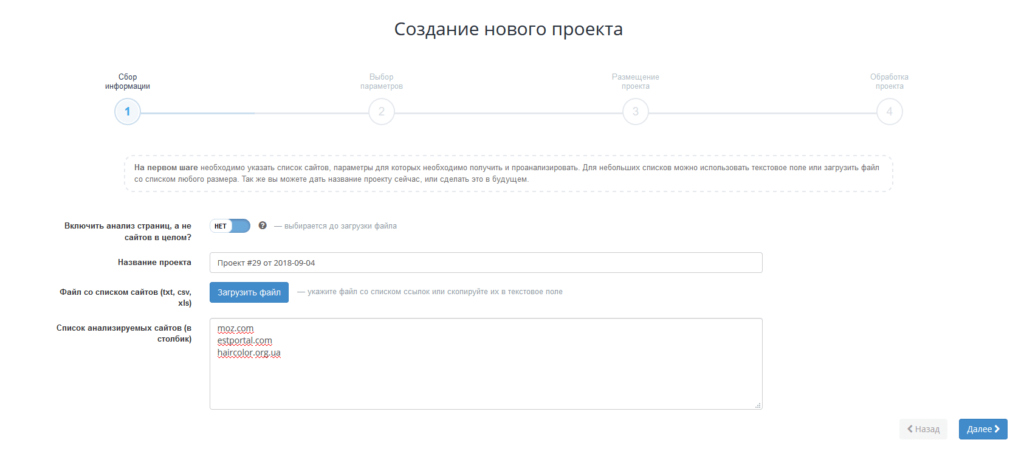Screen dimensions: 1024x451
Task: Grab the textarea resize handle corner
Action: pos(757,405)
